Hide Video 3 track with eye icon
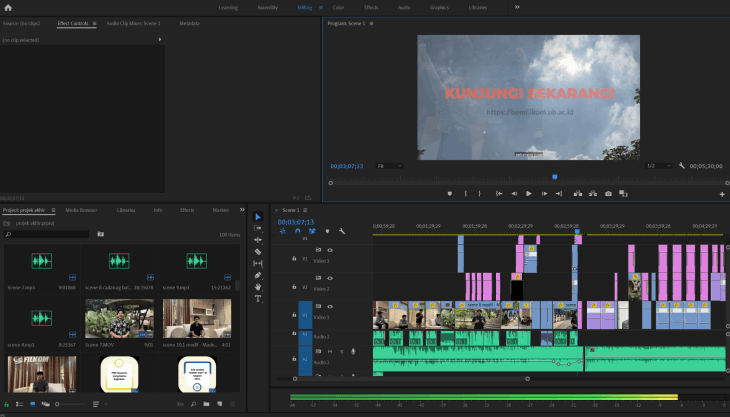 (330, 250)
